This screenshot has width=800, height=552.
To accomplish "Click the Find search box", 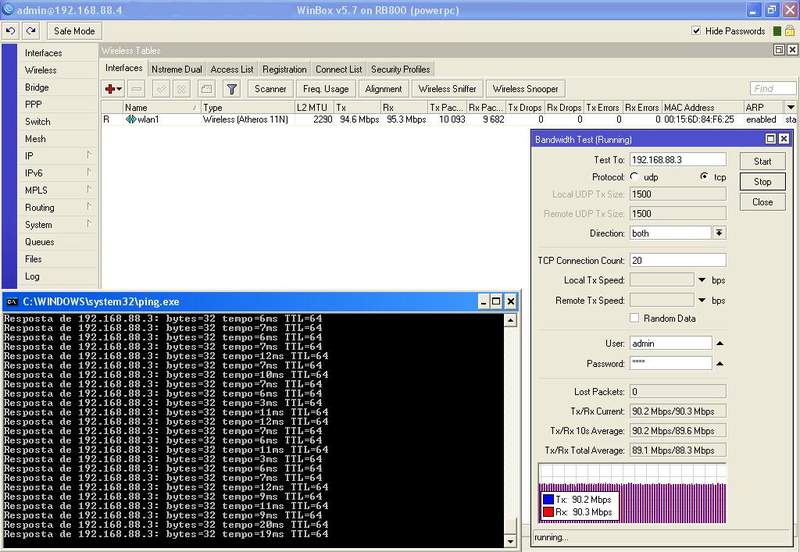I will [773, 88].
